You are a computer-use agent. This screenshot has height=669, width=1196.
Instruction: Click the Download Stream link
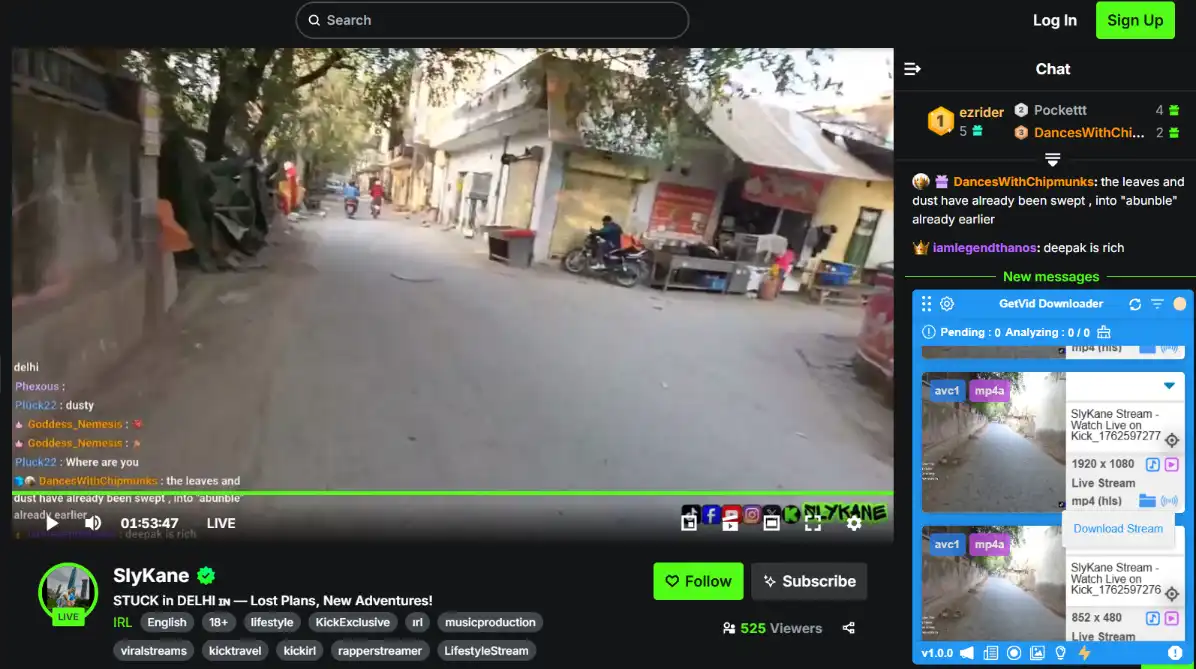(1118, 528)
